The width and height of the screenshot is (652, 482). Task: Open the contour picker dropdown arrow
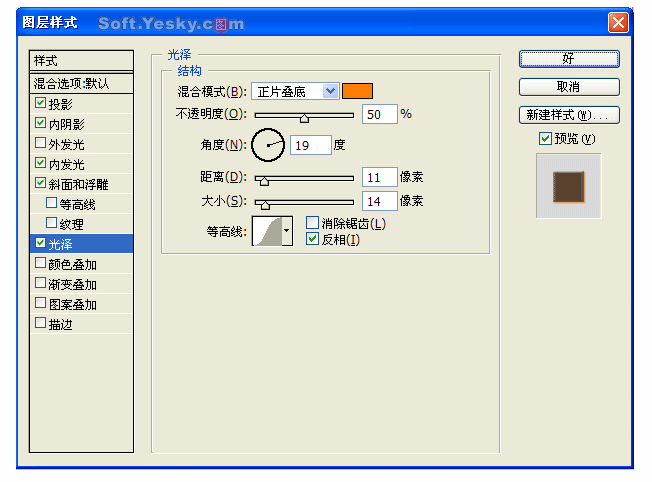[287, 230]
